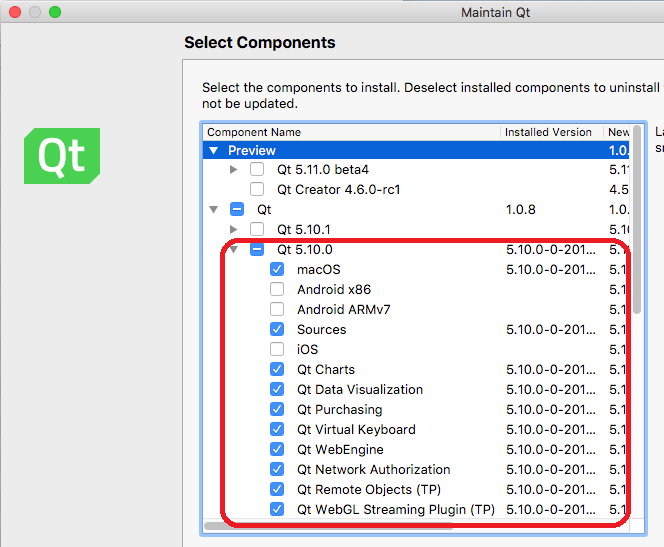Toggle the partially checked Qt root checkbox

coord(237,209)
